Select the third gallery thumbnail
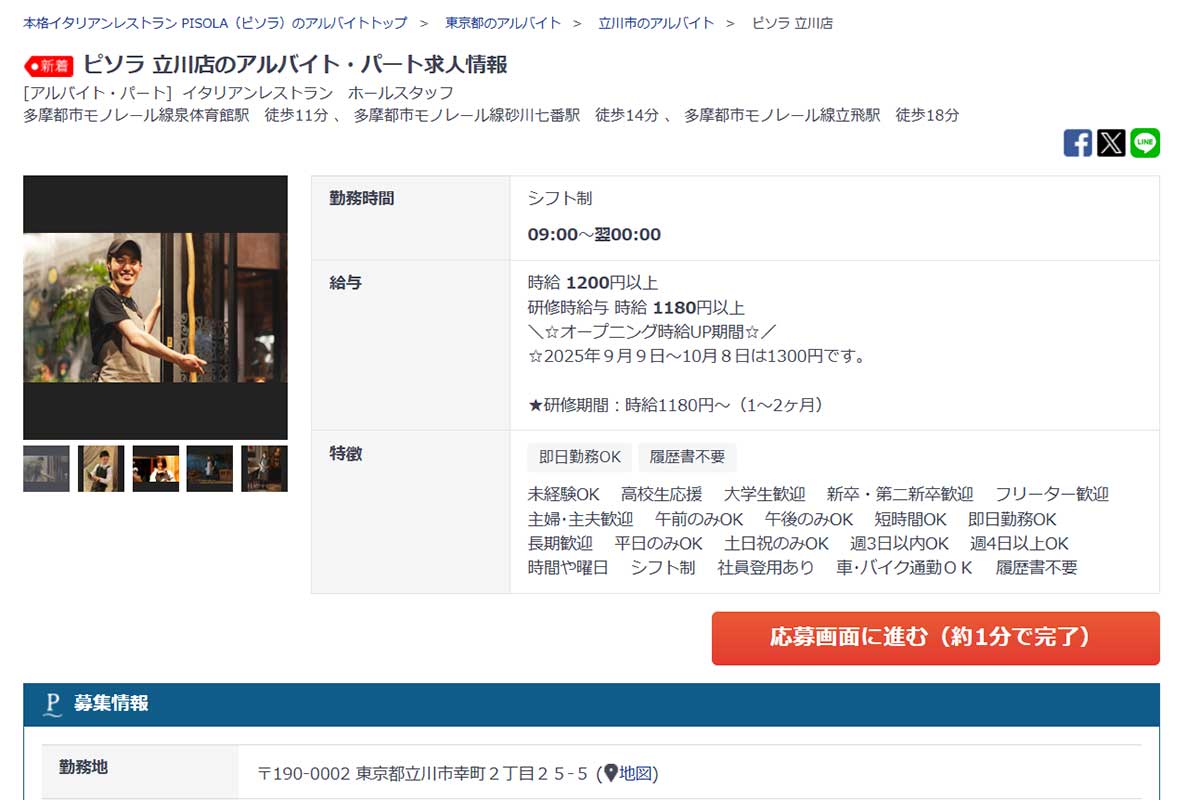Viewport: 1200px width, 800px height. point(156,468)
